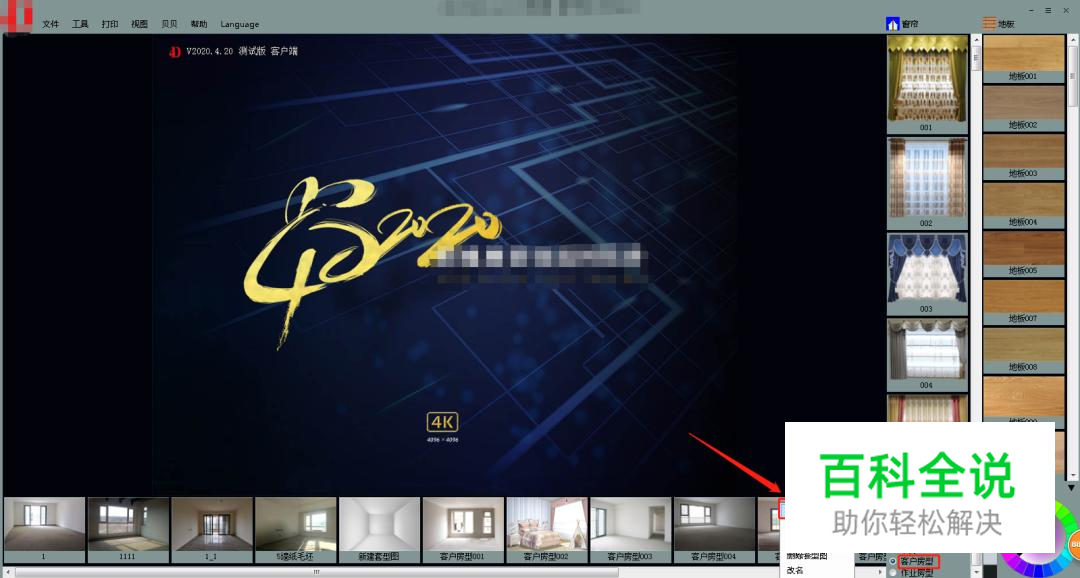Open the Language menu
This screenshot has width=1080, height=578.
point(240,24)
